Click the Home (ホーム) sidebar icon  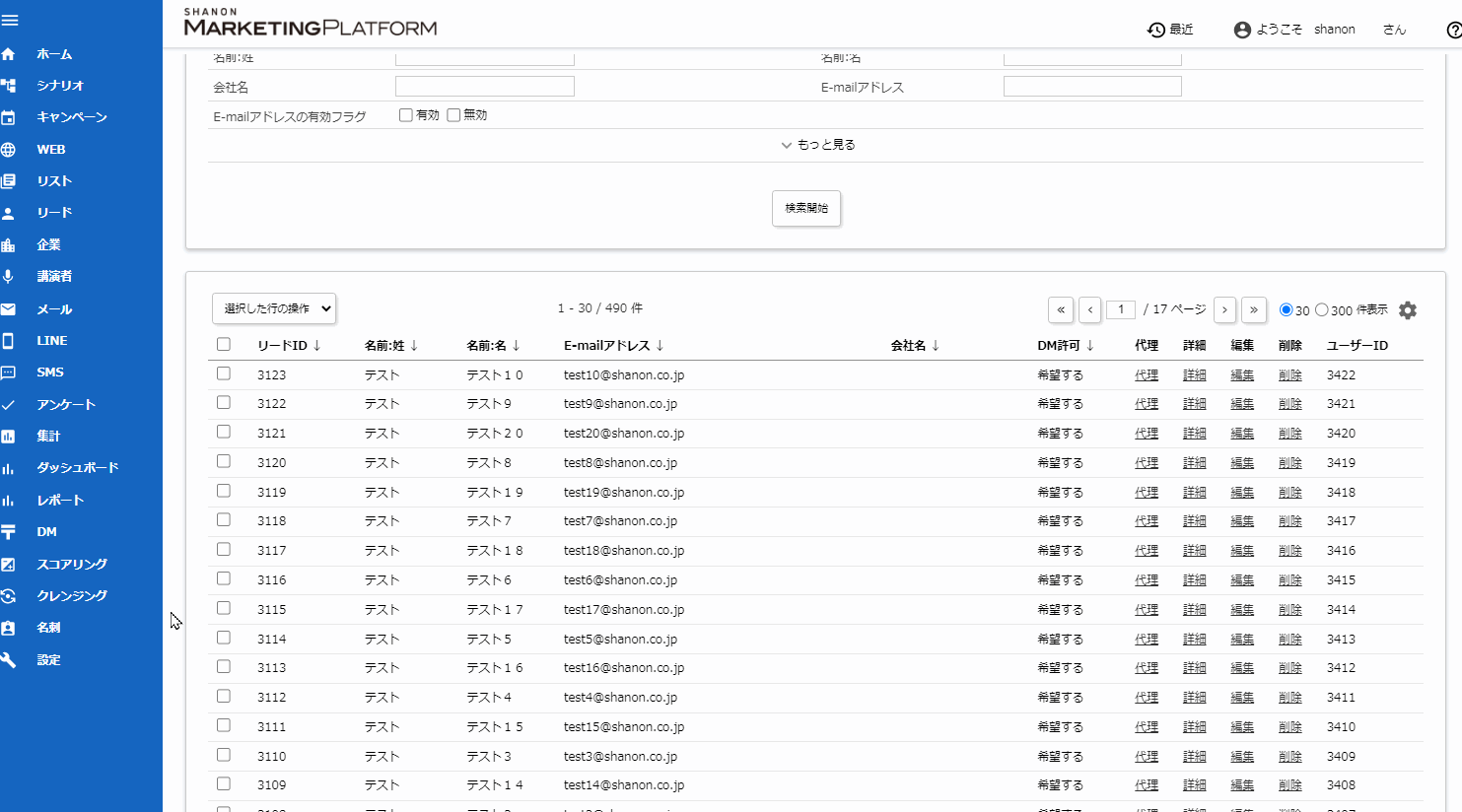[8, 54]
